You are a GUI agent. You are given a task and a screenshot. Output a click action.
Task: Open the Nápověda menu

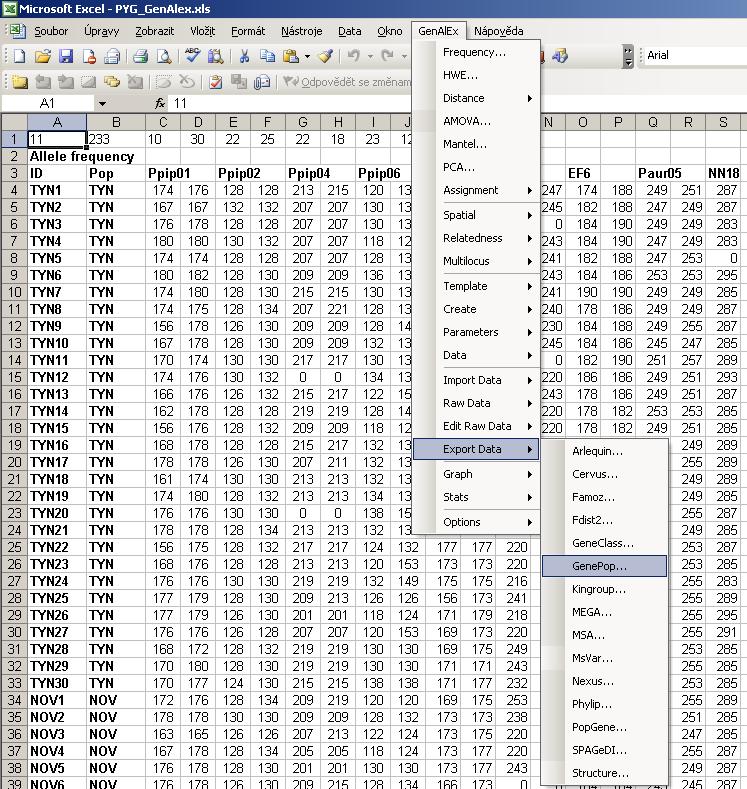(499, 31)
